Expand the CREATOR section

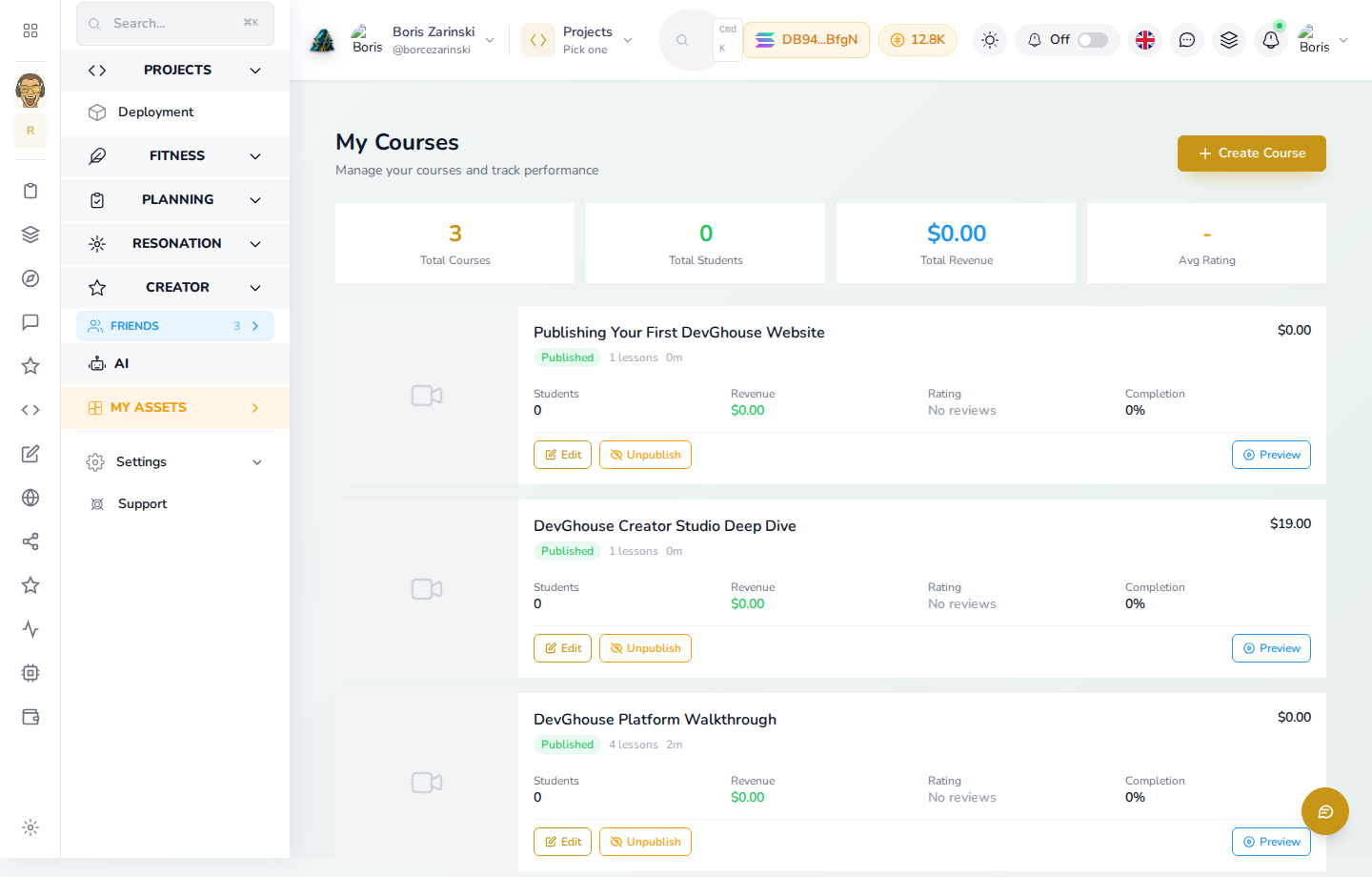coord(175,288)
